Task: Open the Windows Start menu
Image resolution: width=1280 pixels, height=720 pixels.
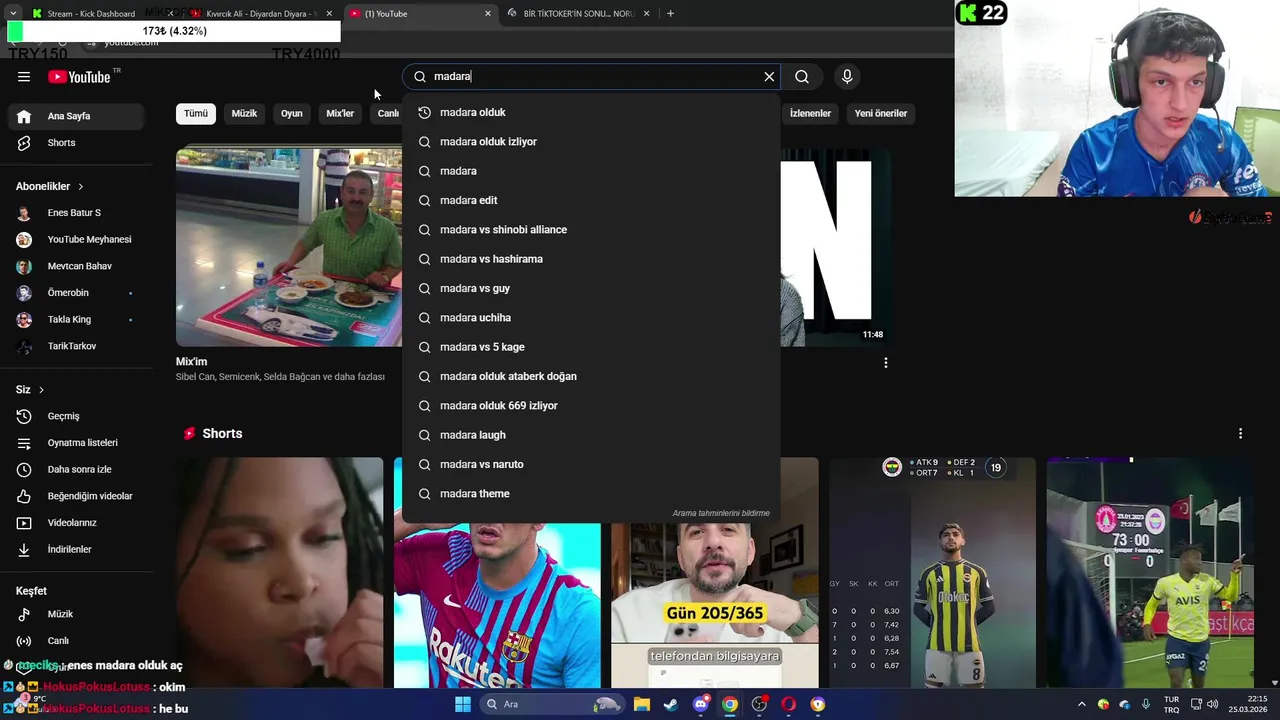Action: [462, 704]
